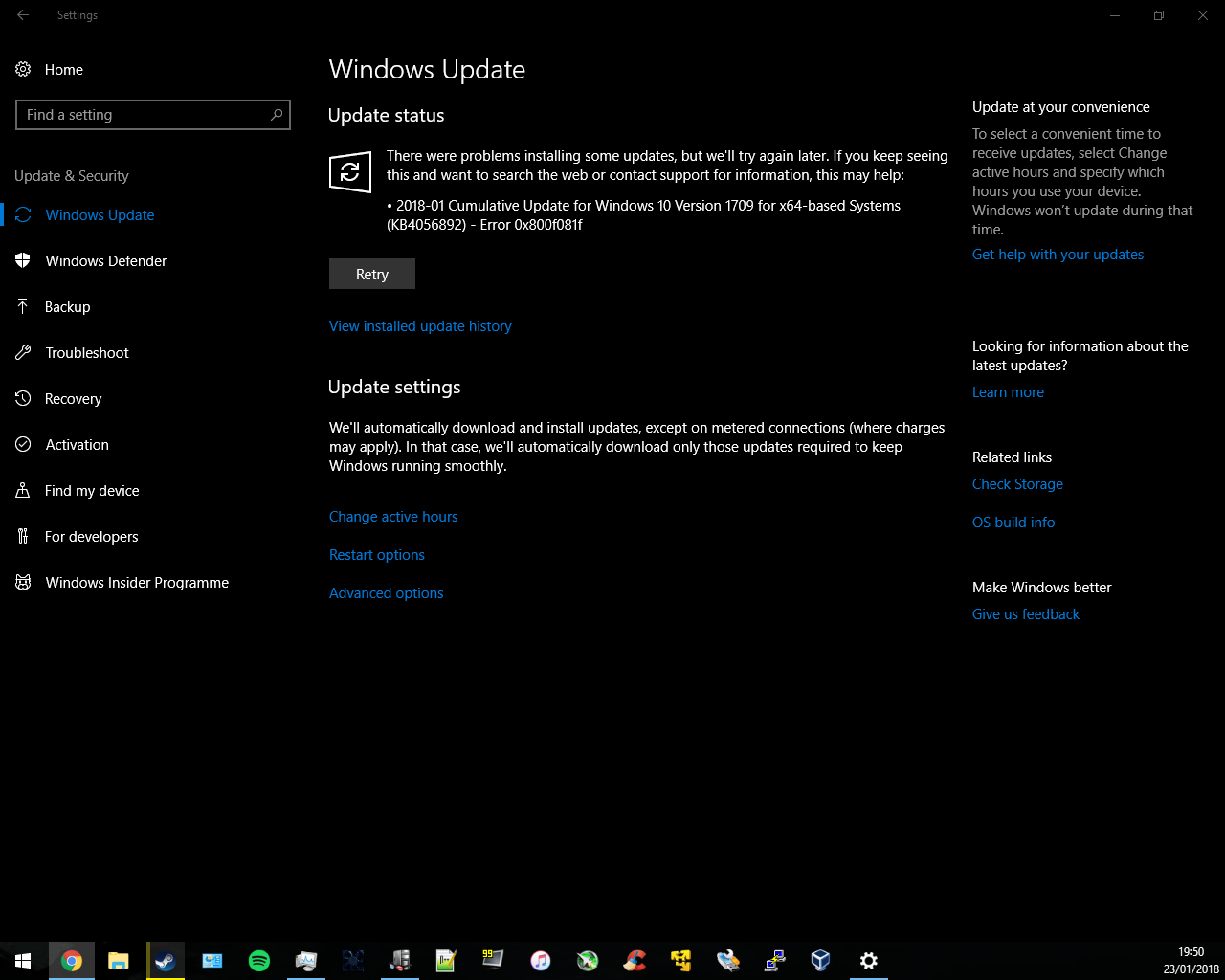Click the KB4056892 error text
This screenshot has width=1225, height=980.
tap(643, 215)
